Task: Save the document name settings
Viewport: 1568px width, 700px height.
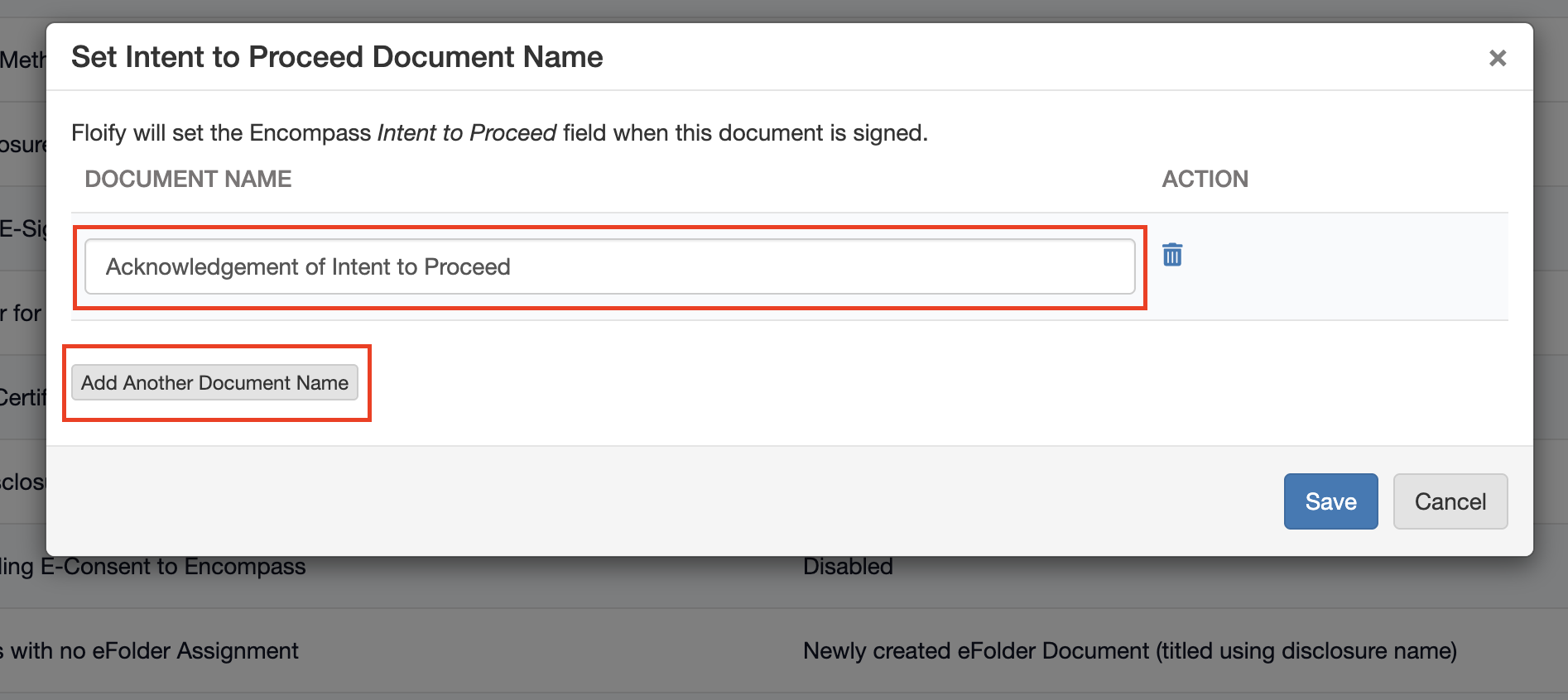Action: coord(1330,501)
